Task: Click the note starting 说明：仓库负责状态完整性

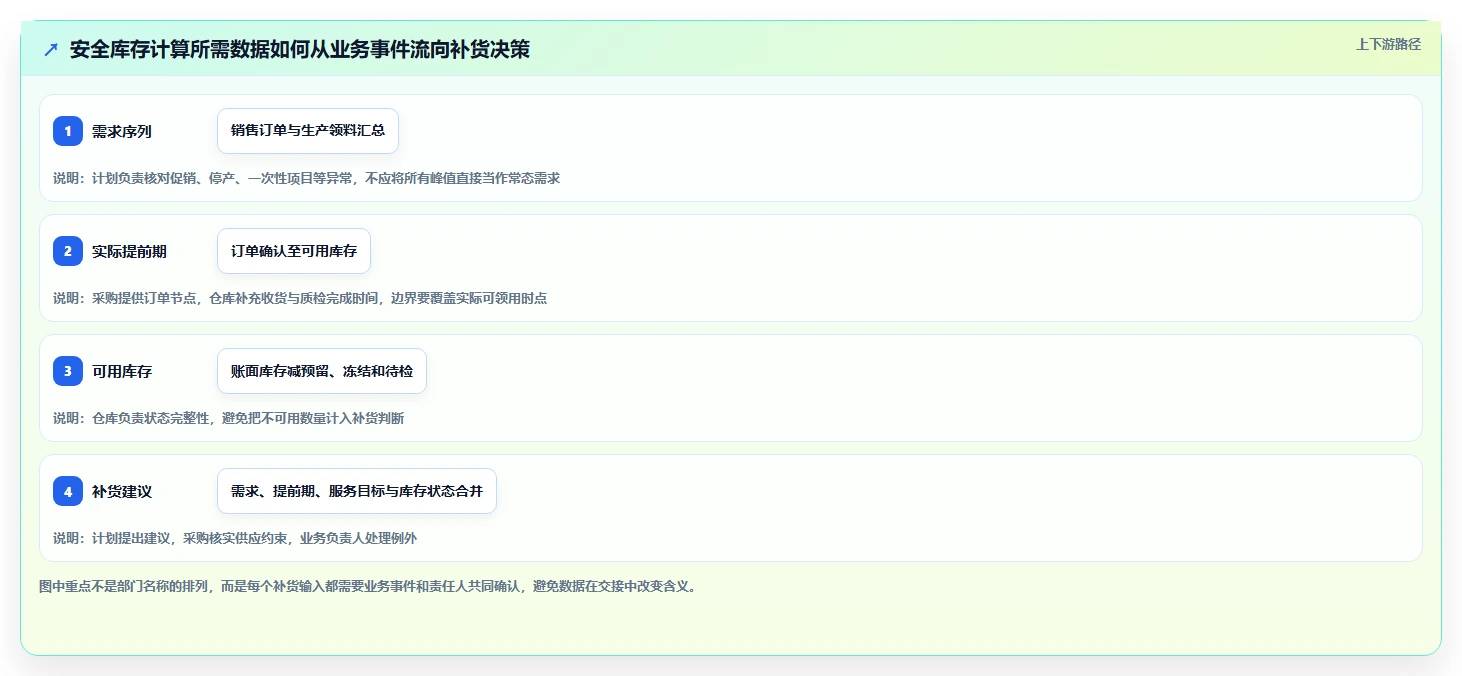Action: pyautogui.click(x=229, y=418)
